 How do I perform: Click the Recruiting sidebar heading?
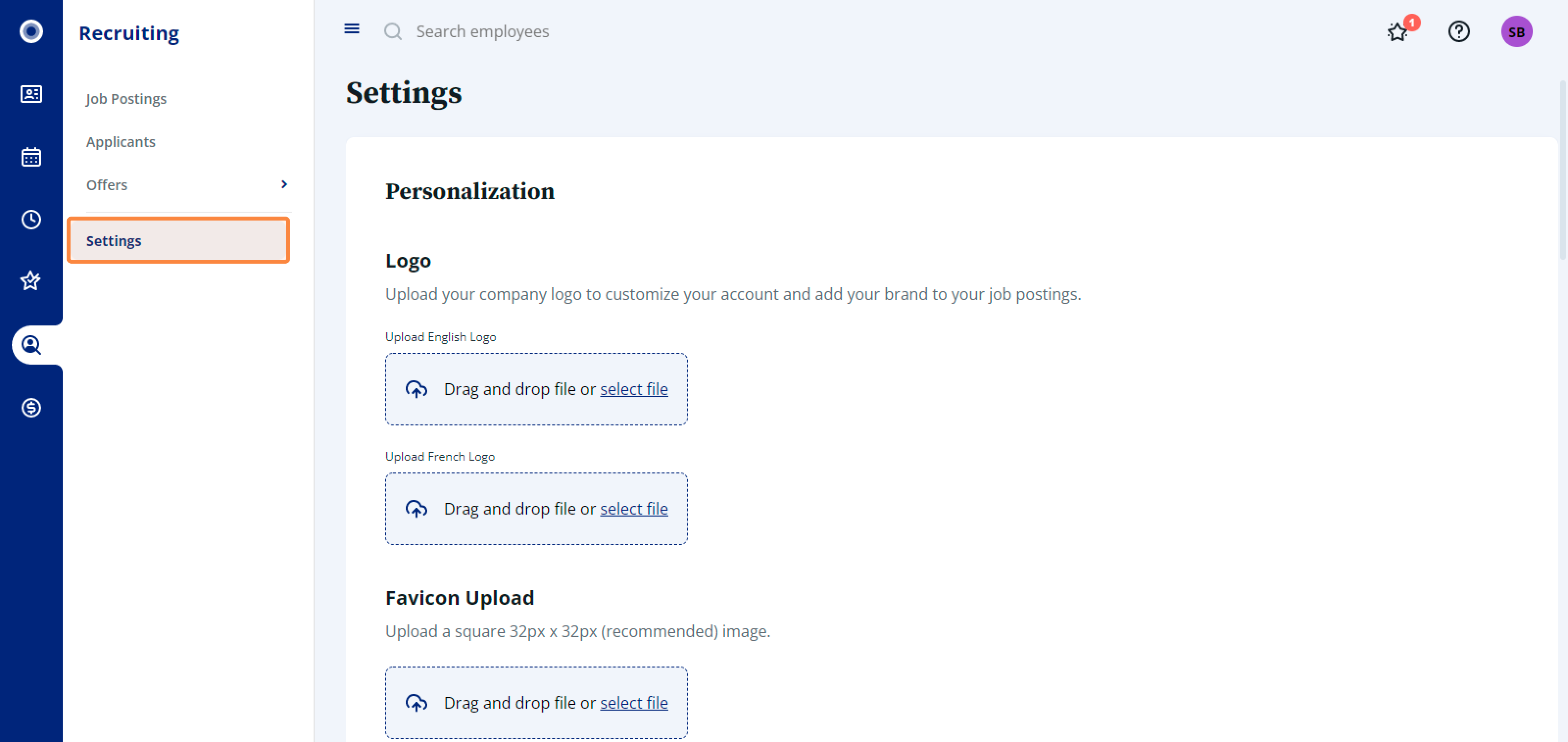[x=129, y=33]
